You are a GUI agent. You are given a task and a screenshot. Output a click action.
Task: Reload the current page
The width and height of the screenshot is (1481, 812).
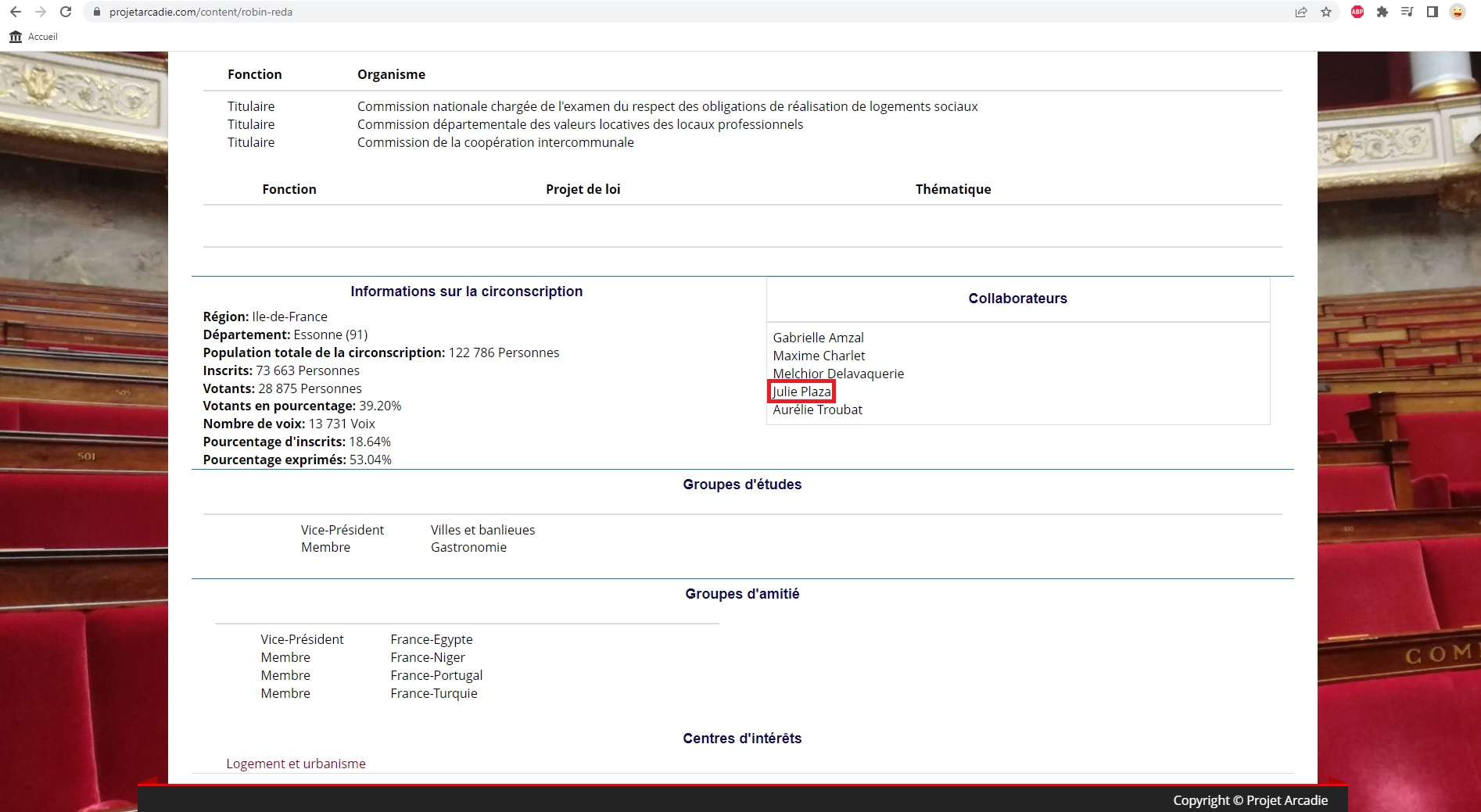pos(66,12)
